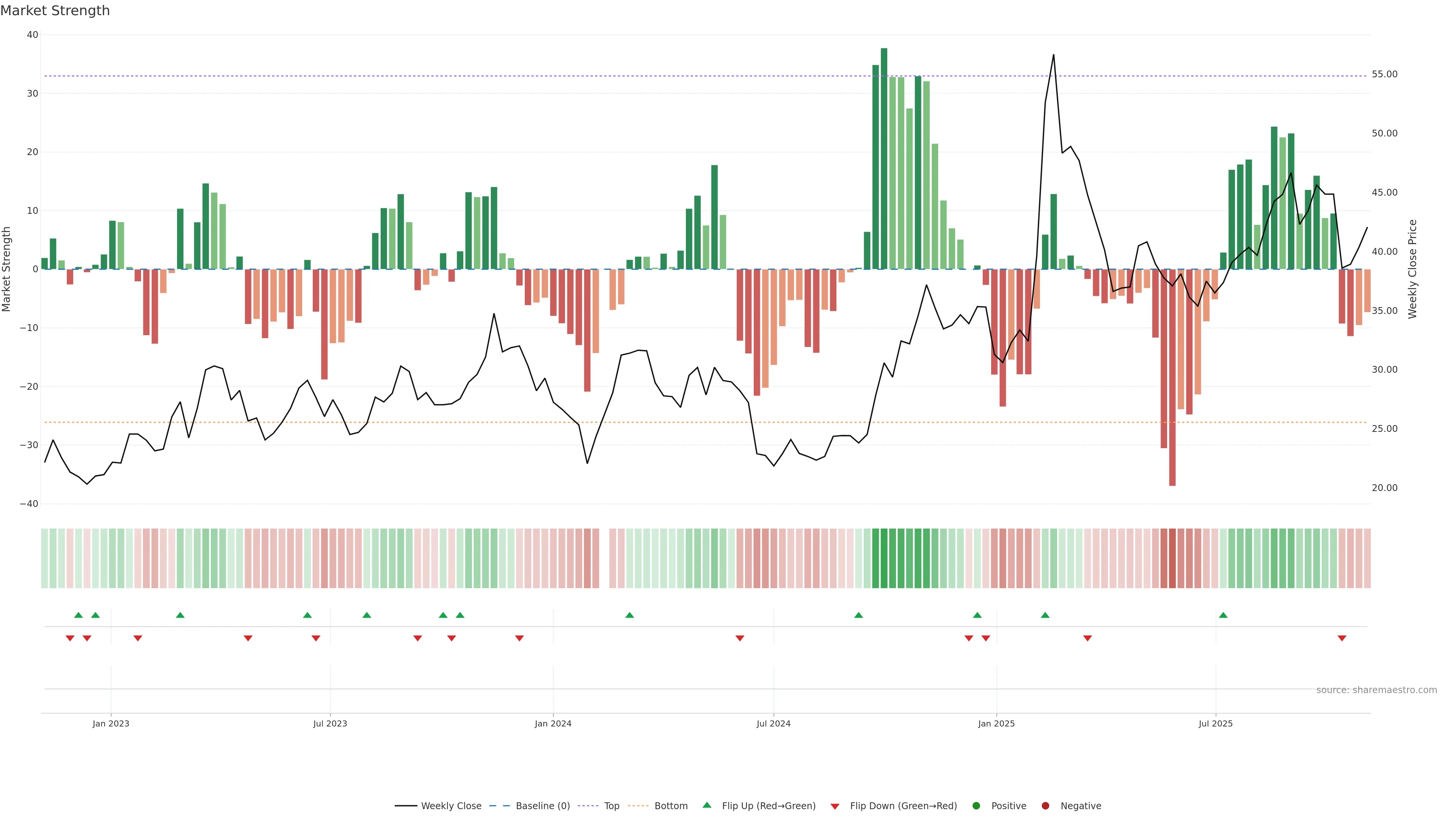Click the Market Strength chart title
The image size is (1456, 819).
click(55, 11)
